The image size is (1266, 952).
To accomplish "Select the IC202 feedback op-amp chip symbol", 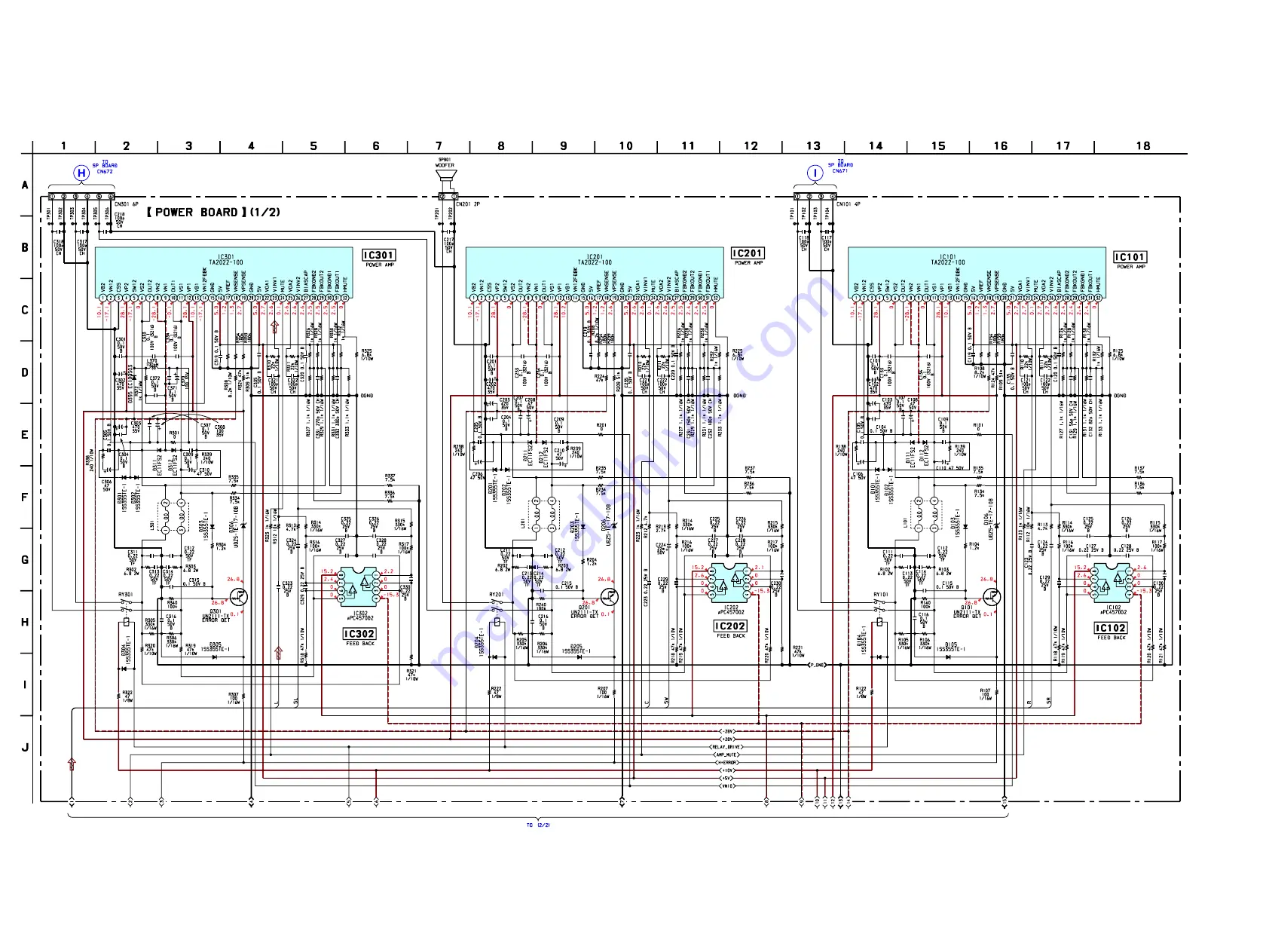I will pos(730,583).
